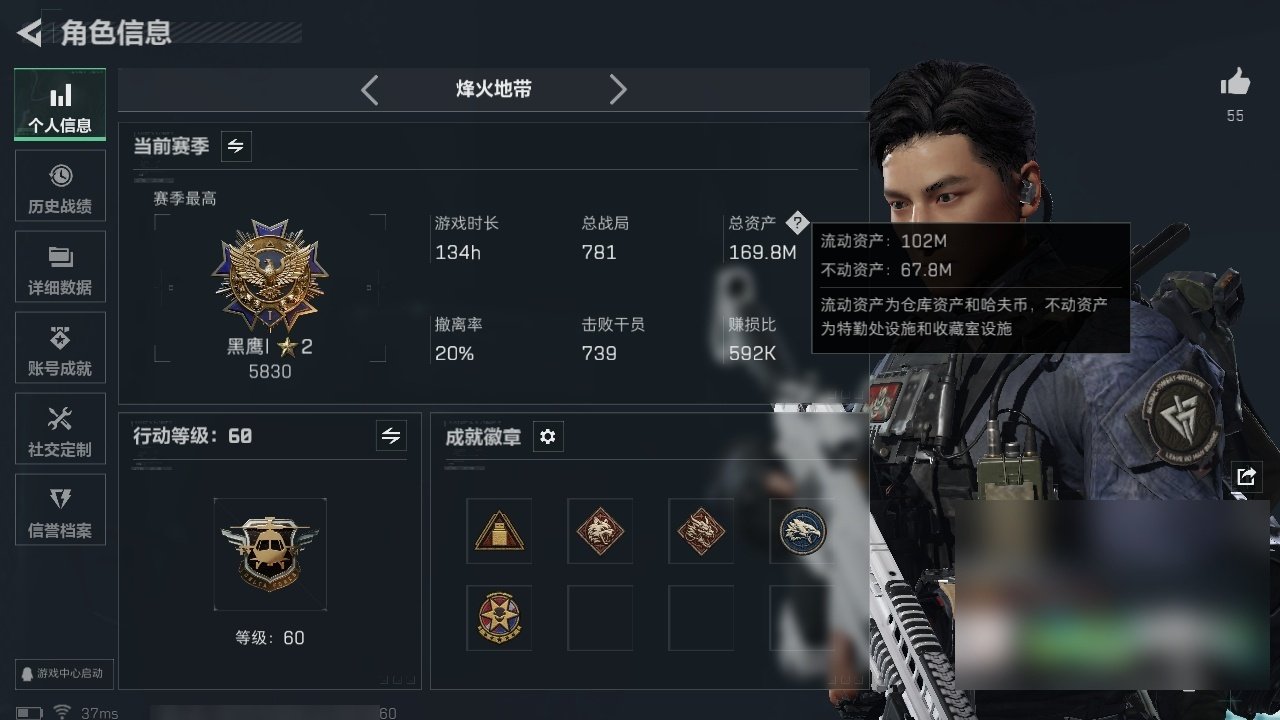Viewport: 1280px width, 720px height.
Task: Open 成就徽章 gear settings
Action: [548, 437]
